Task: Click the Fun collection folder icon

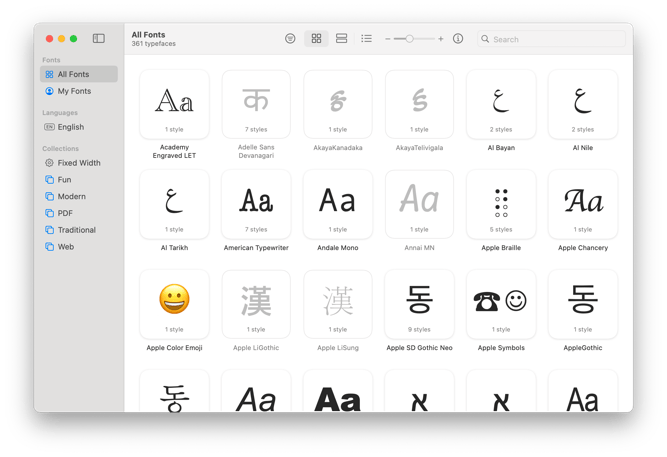Action: (x=49, y=180)
